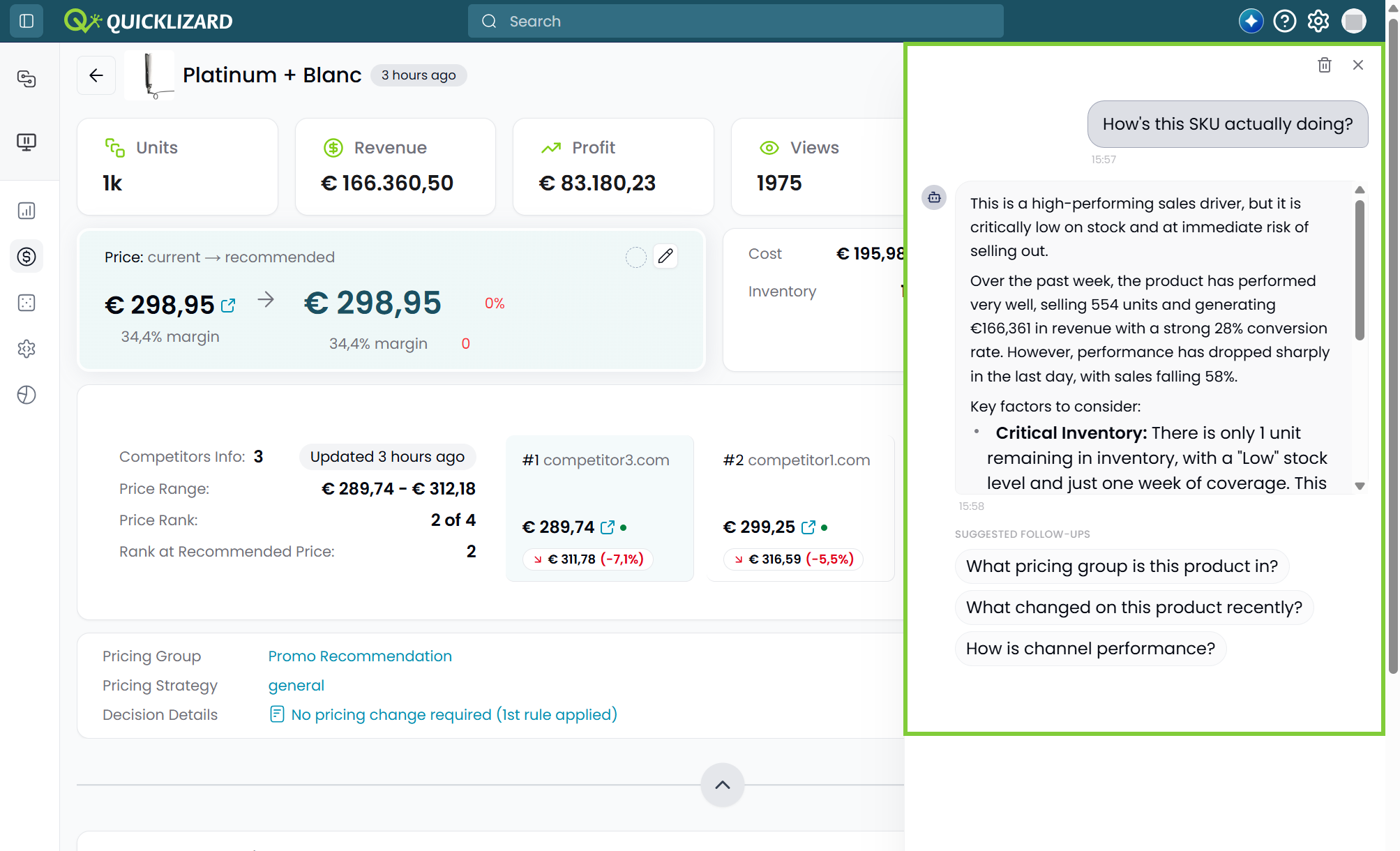Collapse section with the up chevron button

[x=723, y=785]
